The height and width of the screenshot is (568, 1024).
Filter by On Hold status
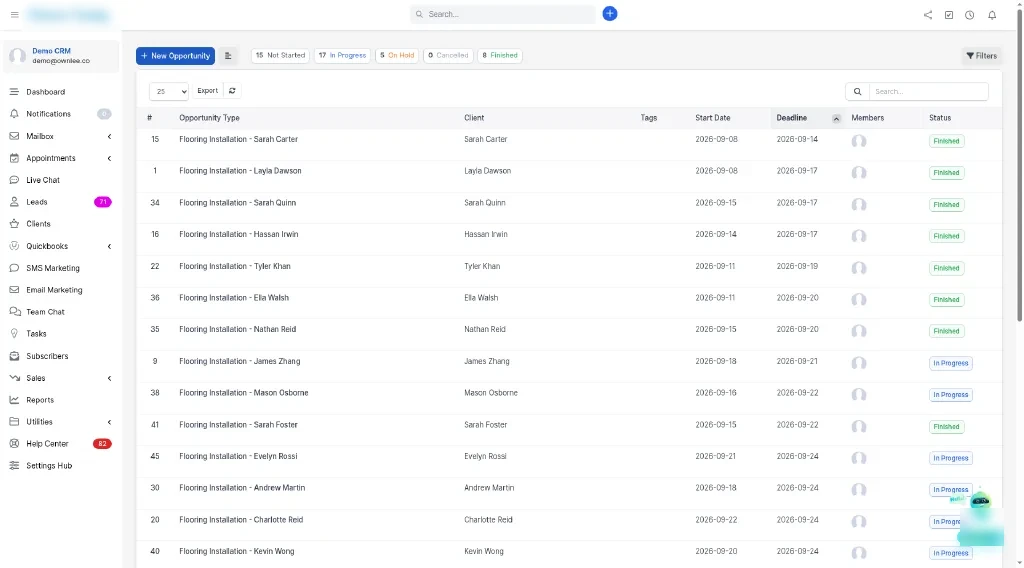pos(397,55)
